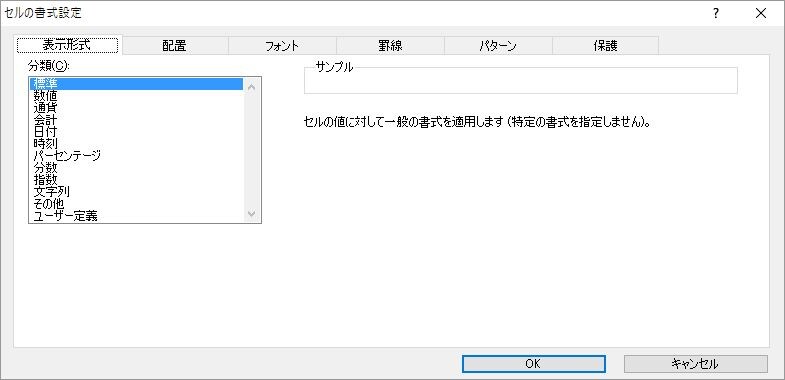Open the フォント tab
The image size is (785, 380).
pyautogui.click(x=282, y=46)
